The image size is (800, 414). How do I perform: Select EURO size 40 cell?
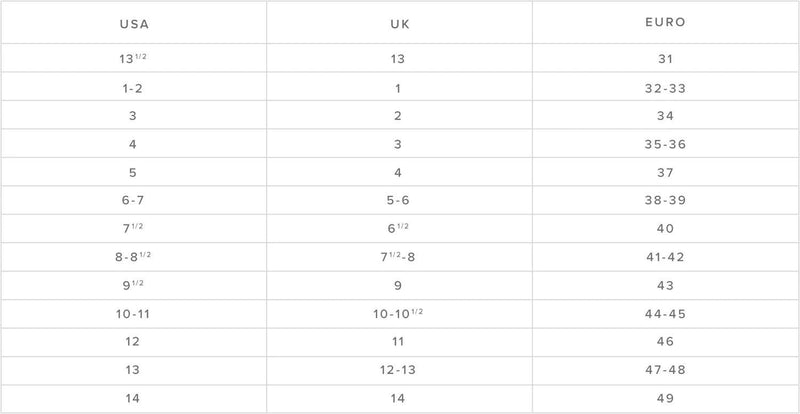tap(665, 228)
